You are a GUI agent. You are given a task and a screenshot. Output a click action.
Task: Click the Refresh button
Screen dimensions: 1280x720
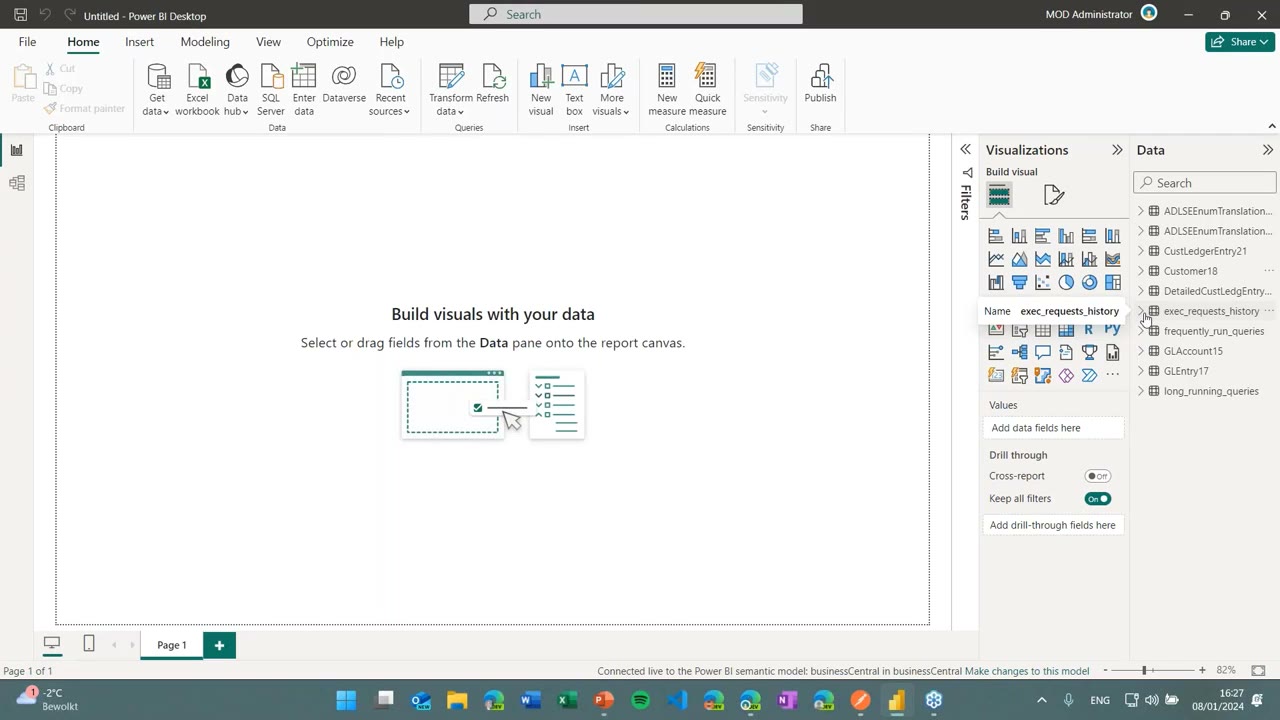pyautogui.click(x=492, y=85)
